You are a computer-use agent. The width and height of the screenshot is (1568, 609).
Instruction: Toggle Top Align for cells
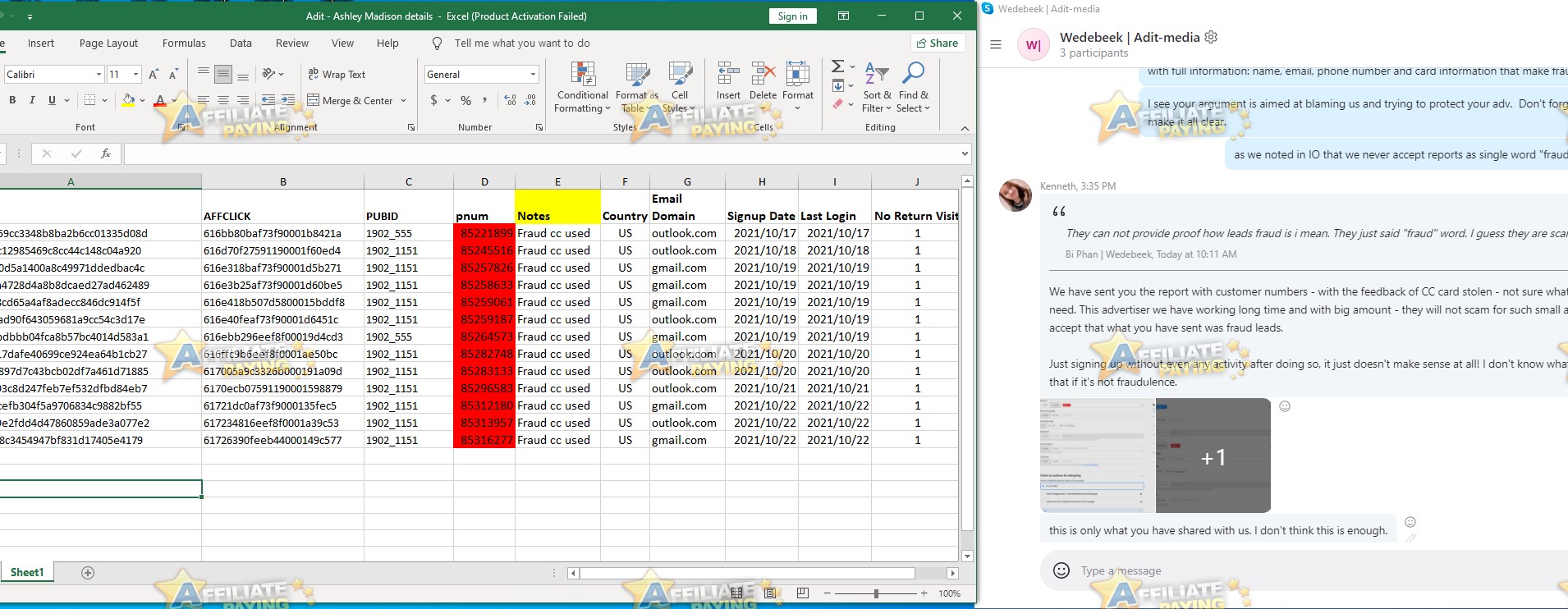[x=204, y=74]
